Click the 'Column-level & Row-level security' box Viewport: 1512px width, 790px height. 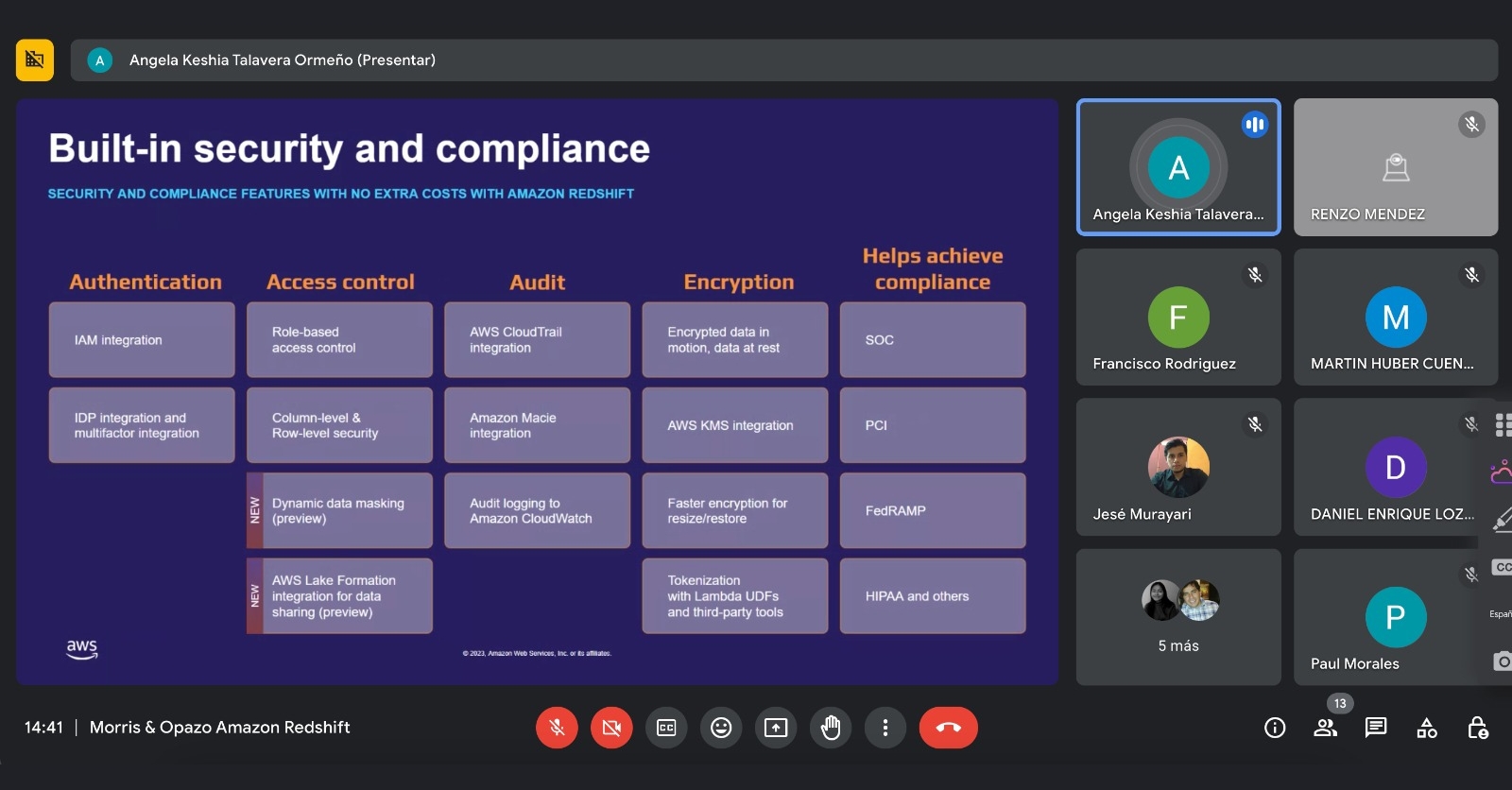coord(339,425)
